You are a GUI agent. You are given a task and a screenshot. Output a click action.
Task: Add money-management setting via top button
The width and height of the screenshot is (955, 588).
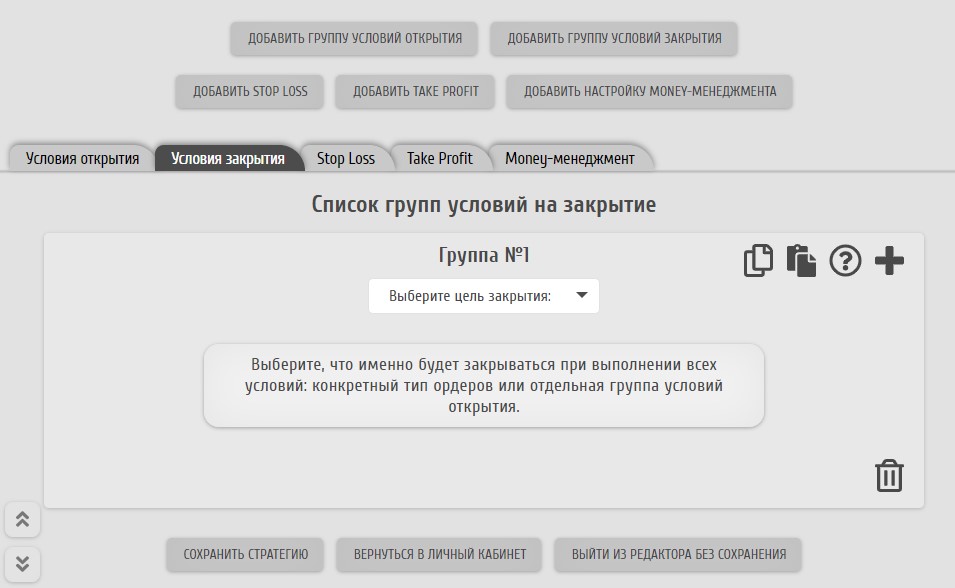point(649,91)
